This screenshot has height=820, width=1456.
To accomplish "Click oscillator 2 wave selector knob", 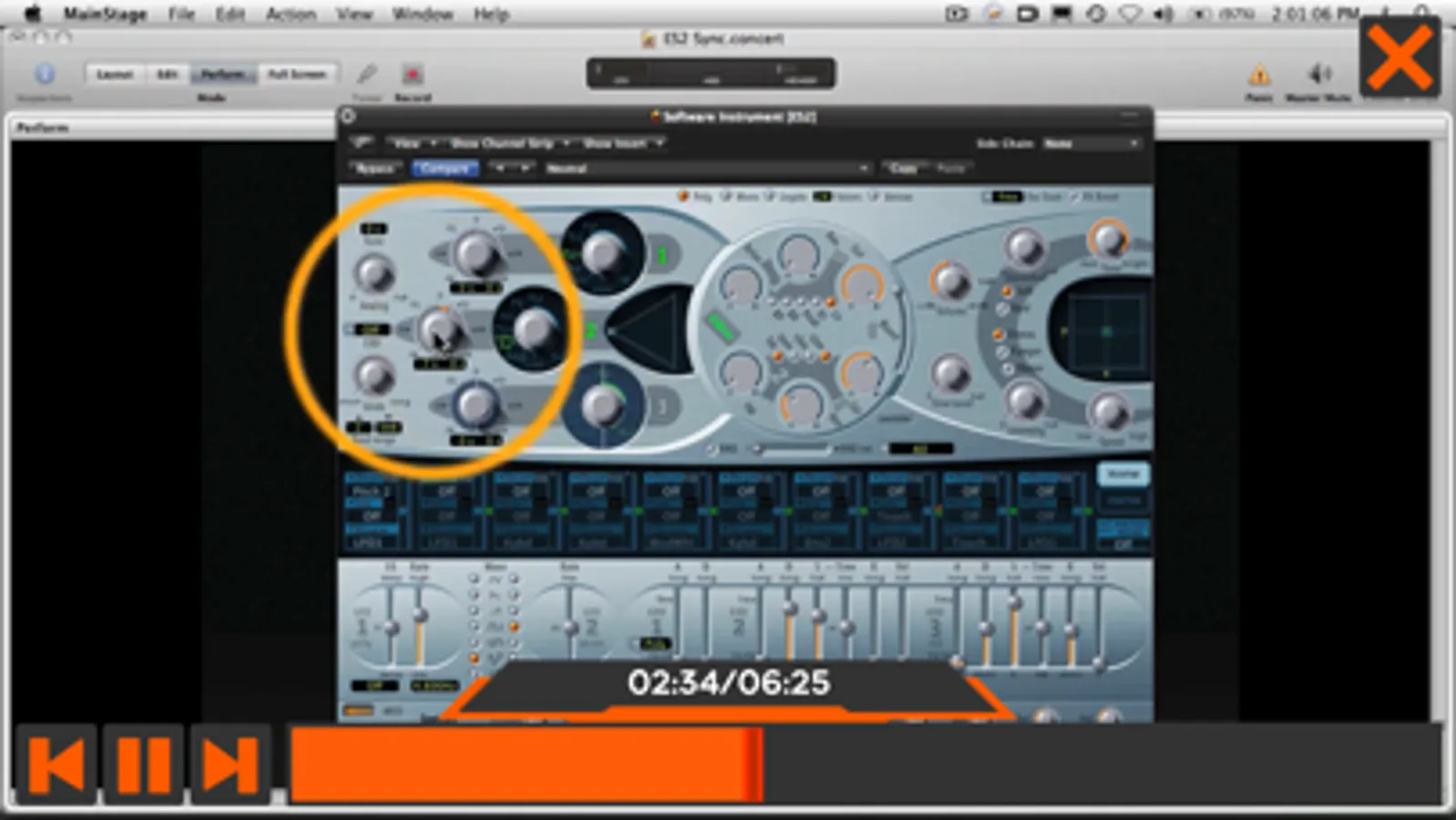I will tap(535, 329).
